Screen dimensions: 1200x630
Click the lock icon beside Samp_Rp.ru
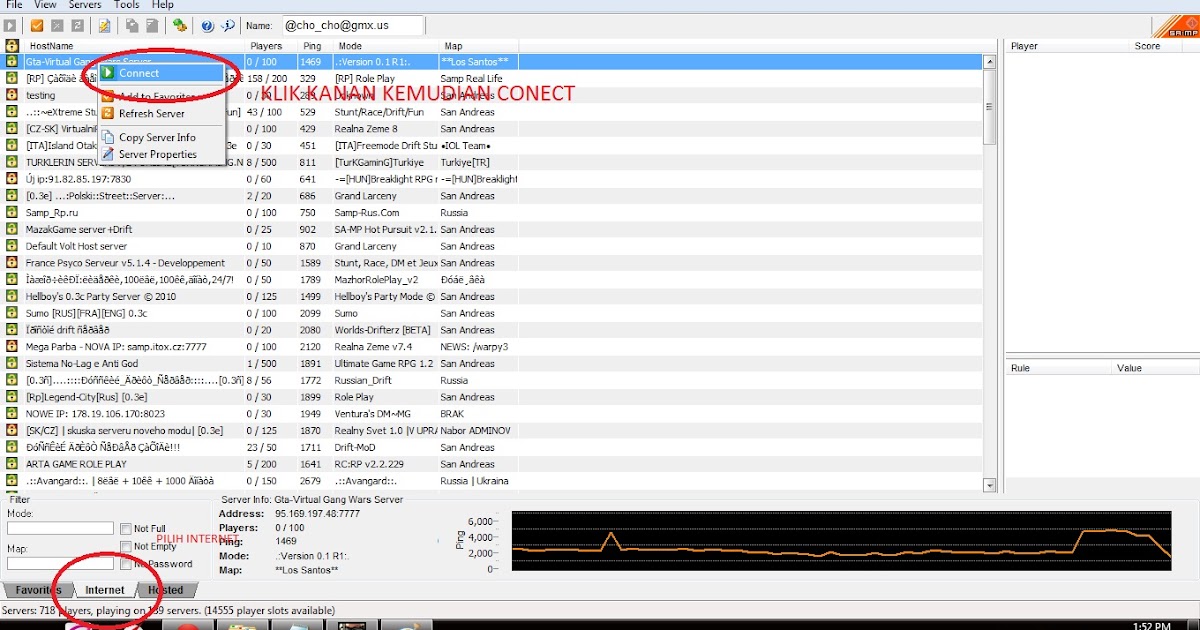[x=11, y=213]
